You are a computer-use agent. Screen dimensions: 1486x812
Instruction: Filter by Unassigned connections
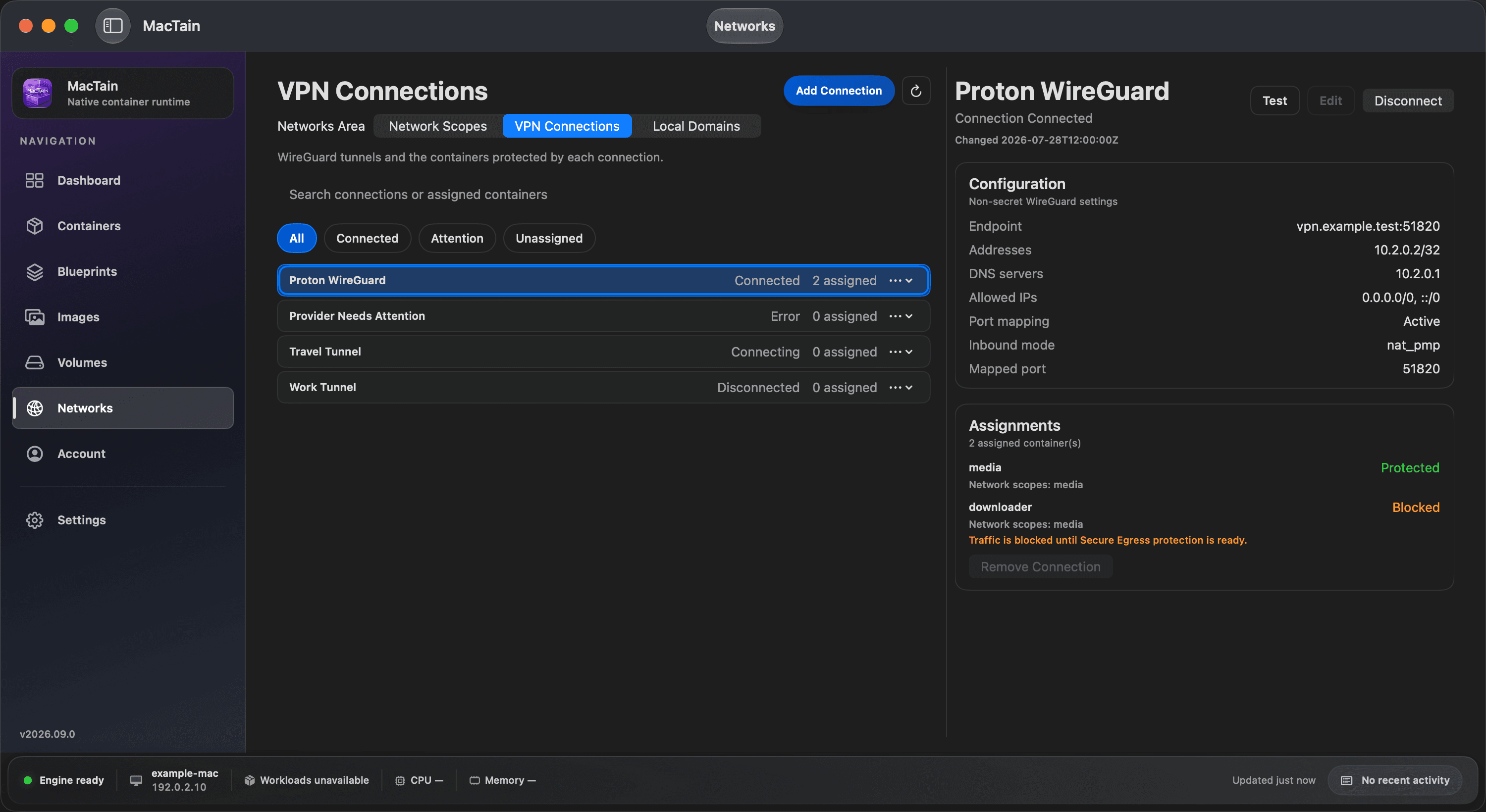549,238
